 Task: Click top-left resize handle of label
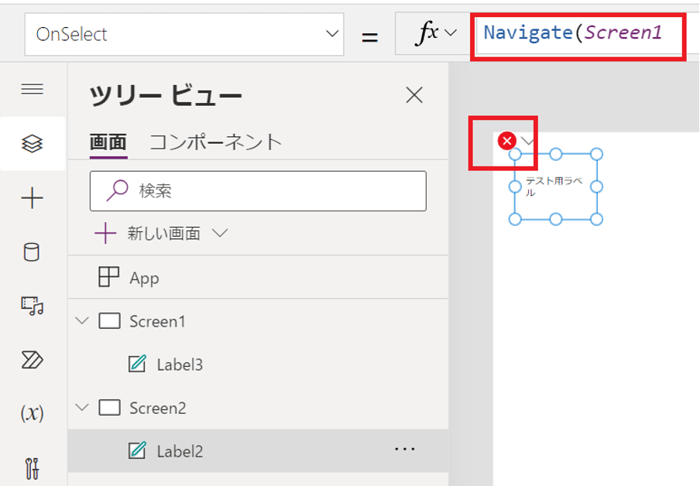click(x=515, y=154)
